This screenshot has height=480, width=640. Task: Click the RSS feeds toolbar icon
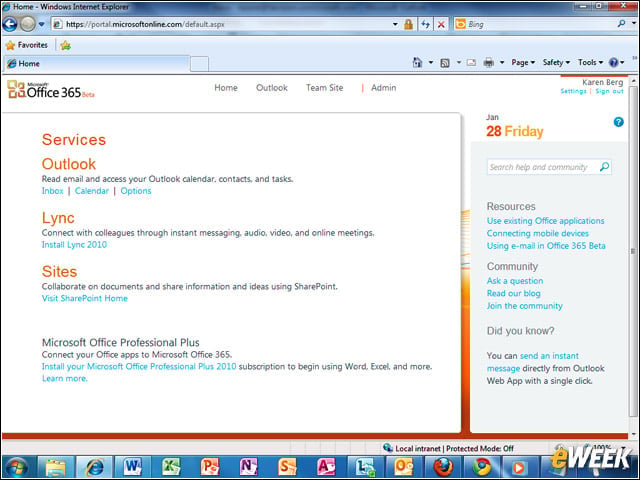(x=445, y=62)
